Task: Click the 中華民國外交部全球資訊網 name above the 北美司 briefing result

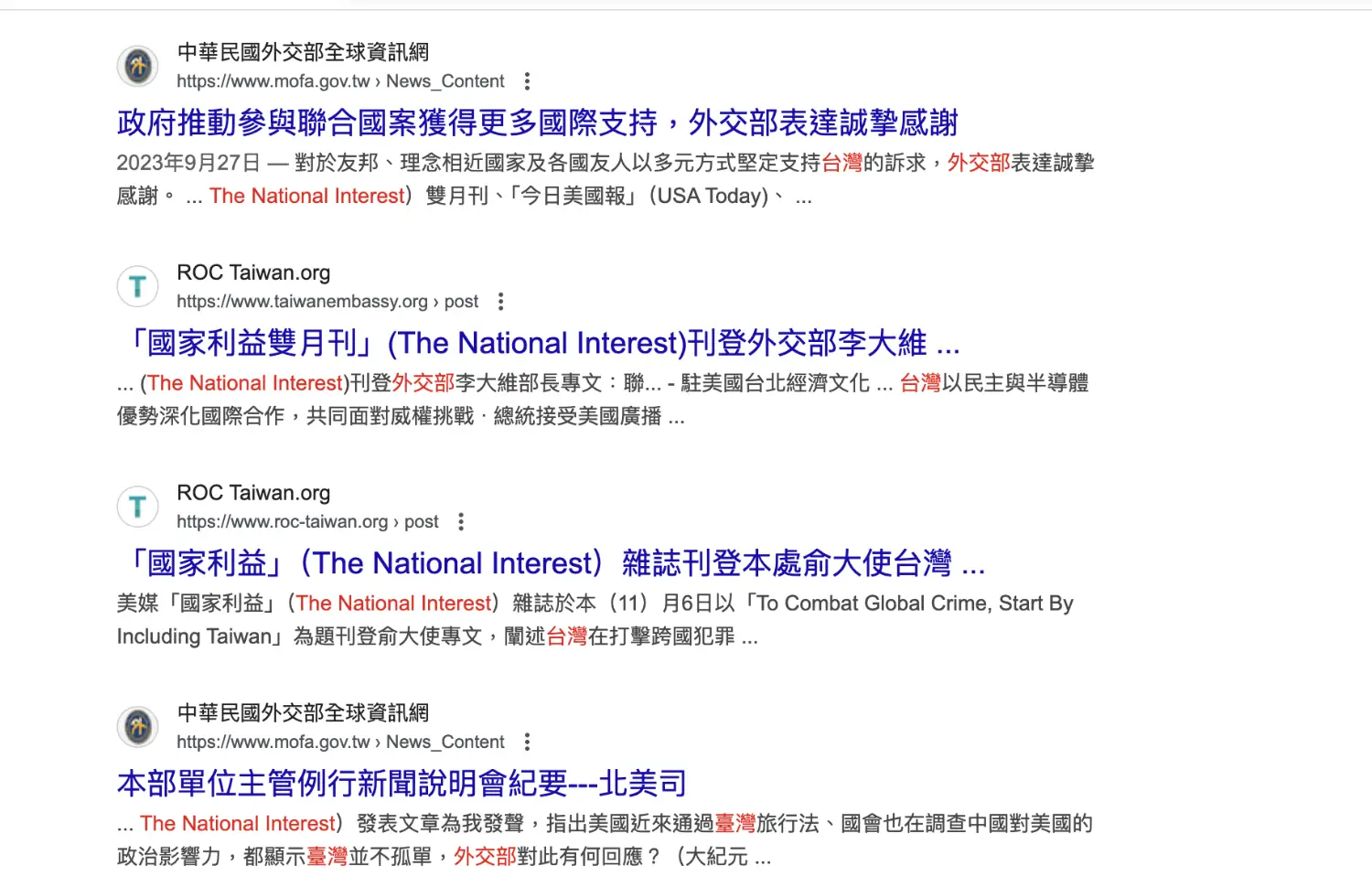Action: tap(303, 713)
